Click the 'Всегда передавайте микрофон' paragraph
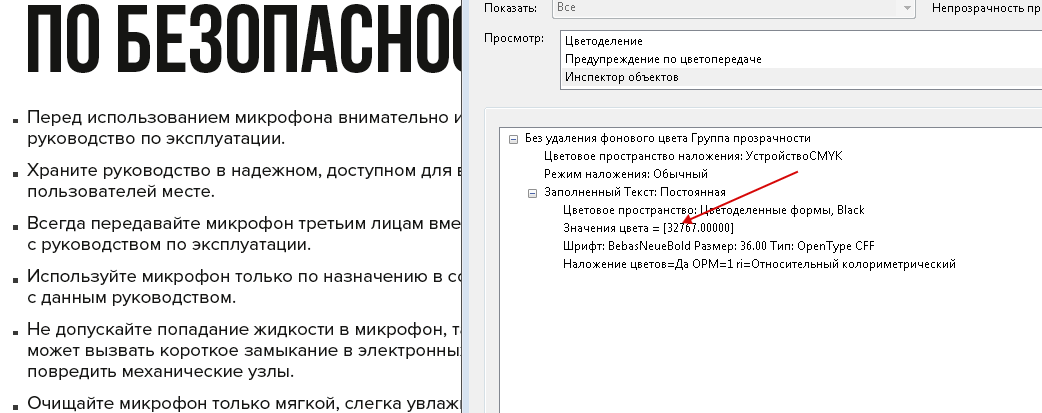 [x=244, y=233]
